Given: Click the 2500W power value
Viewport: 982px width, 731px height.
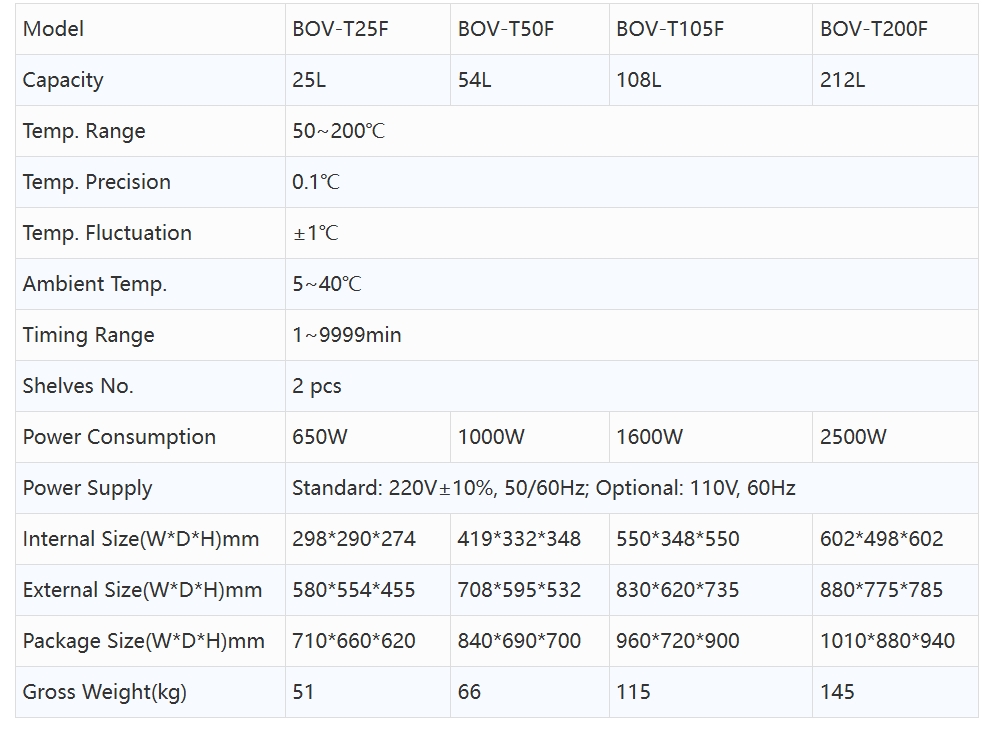Looking at the screenshot, I should [x=853, y=437].
